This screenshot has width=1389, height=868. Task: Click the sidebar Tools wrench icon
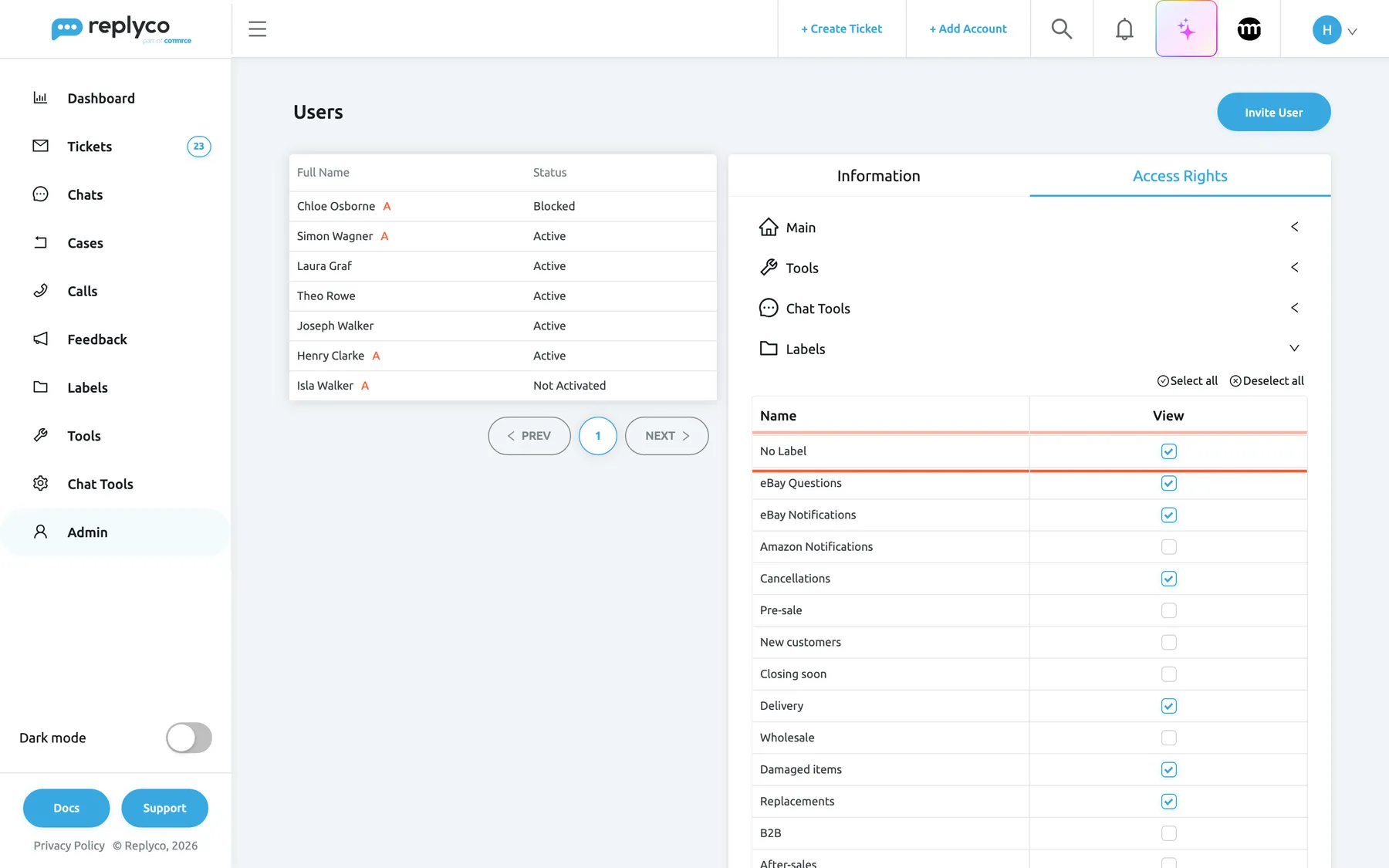(41, 435)
